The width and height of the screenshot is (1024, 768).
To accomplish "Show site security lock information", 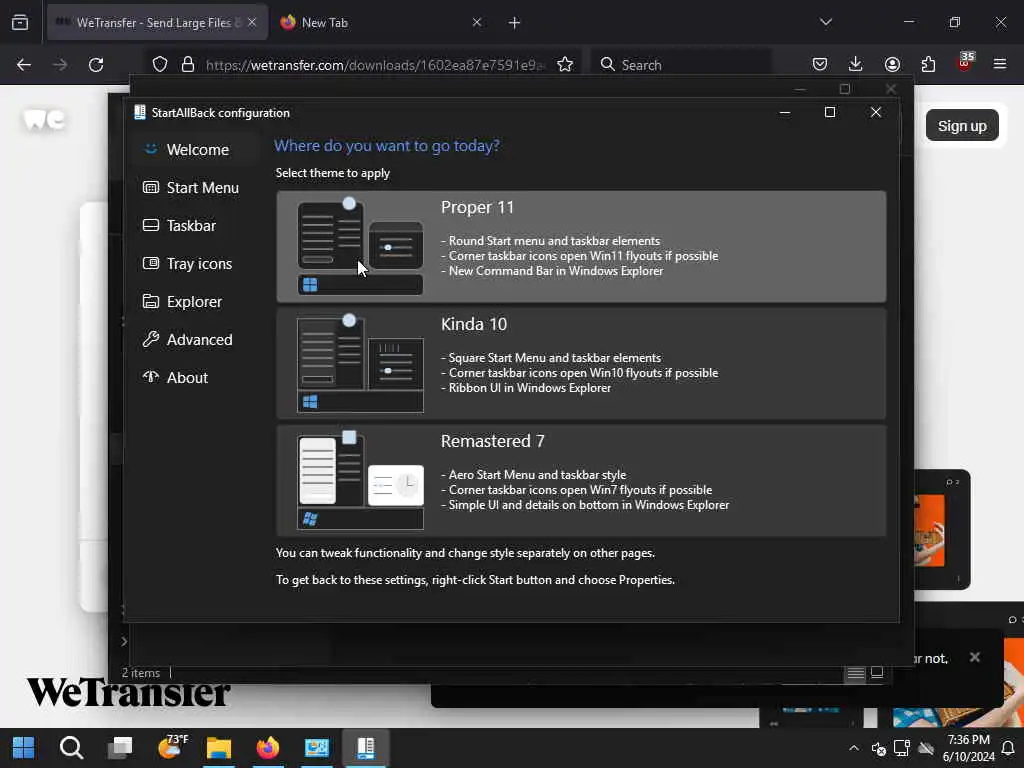I will tap(188, 65).
